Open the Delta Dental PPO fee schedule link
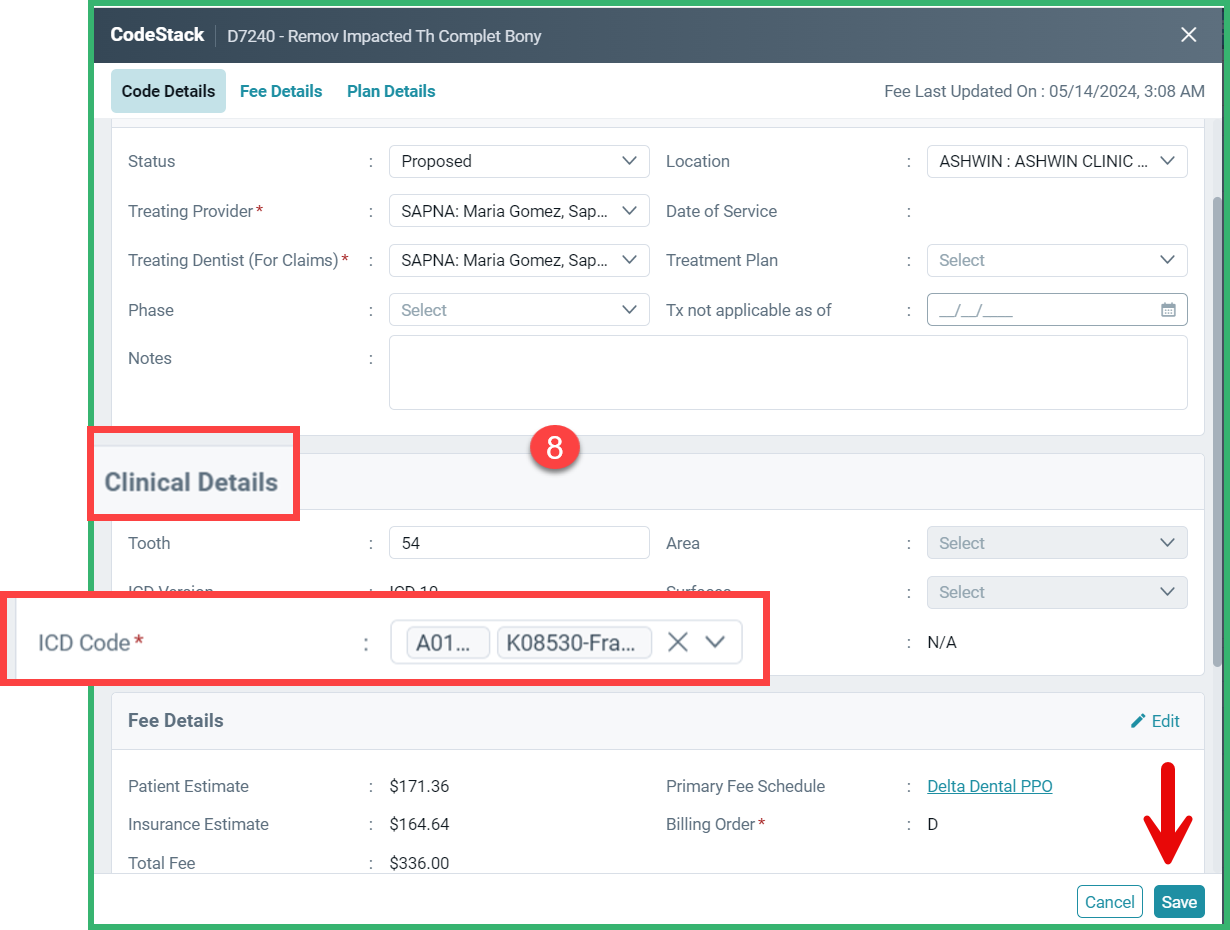Image resolution: width=1230 pixels, height=930 pixels. click(989, 786)
